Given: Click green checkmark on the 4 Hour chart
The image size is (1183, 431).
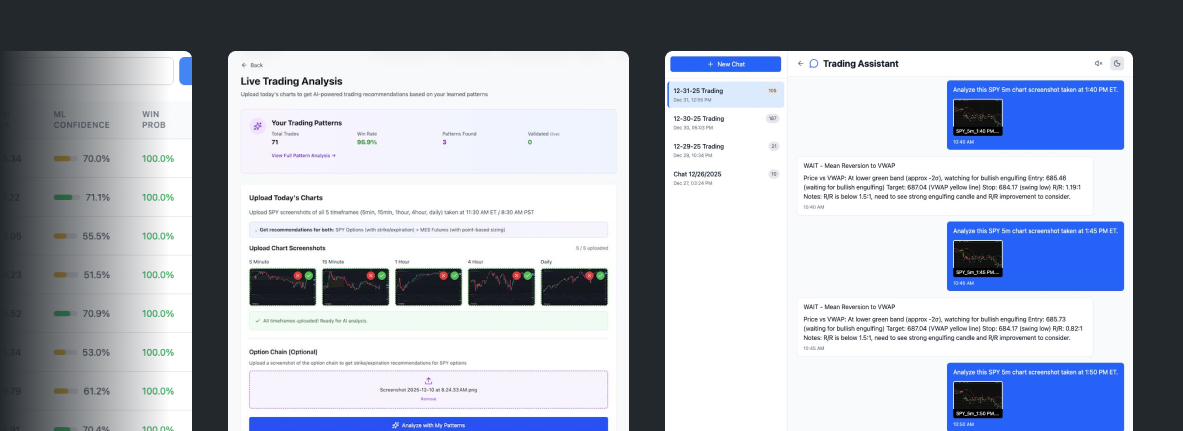Looking at the screenshot, I should [527, 276].
